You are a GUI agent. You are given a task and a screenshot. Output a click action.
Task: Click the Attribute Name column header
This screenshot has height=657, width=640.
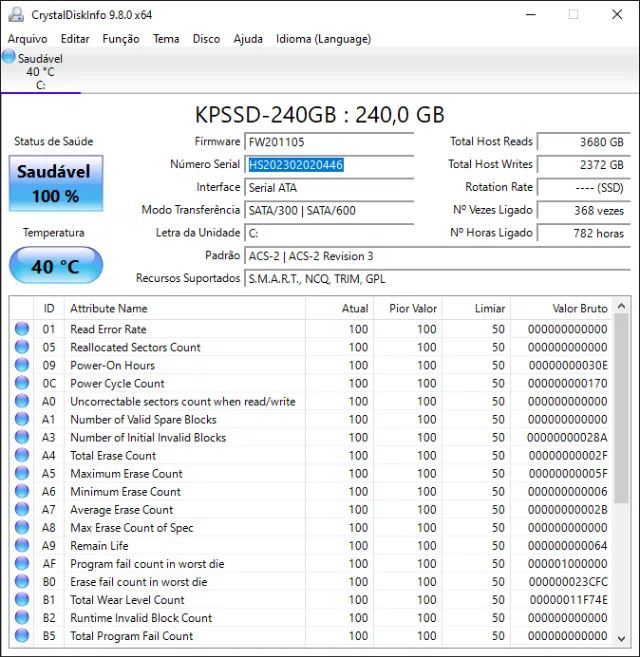[185, 309]
